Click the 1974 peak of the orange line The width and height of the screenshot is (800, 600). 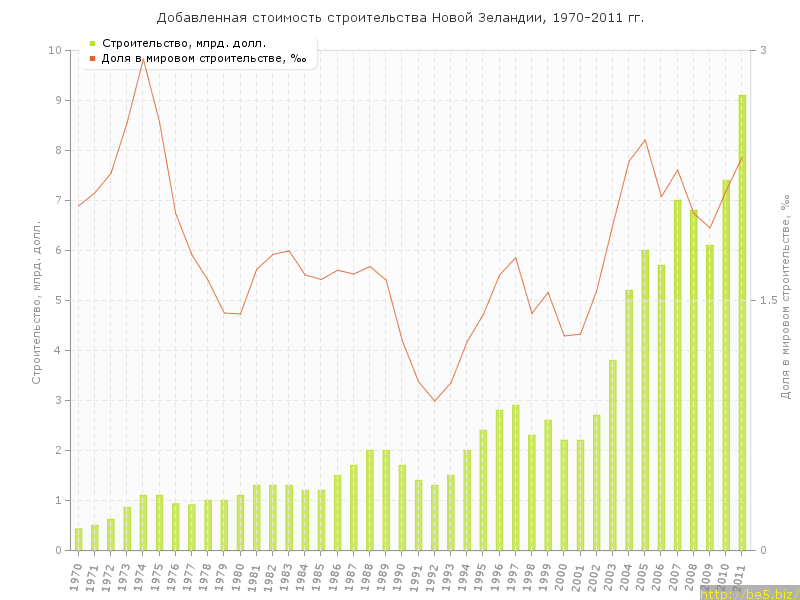tap(143, 59)
